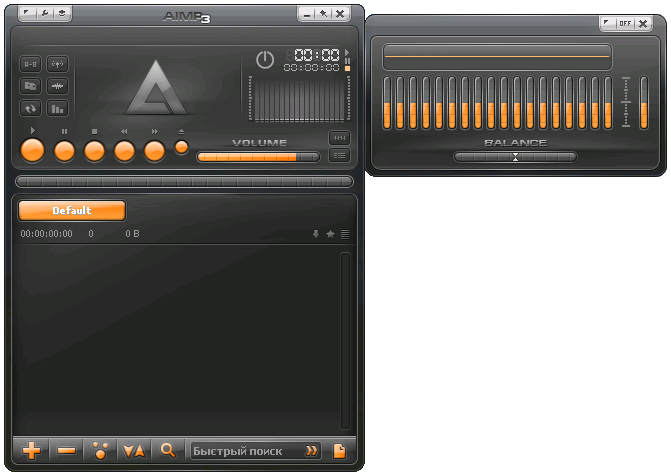
Task: Adjust the separate preamp slider at equalizer's far right
Action: coord(644,103)
